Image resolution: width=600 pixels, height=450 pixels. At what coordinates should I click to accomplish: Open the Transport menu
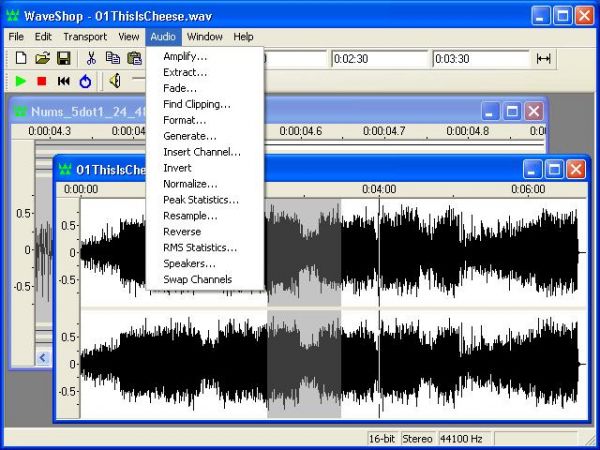[85, 37]
